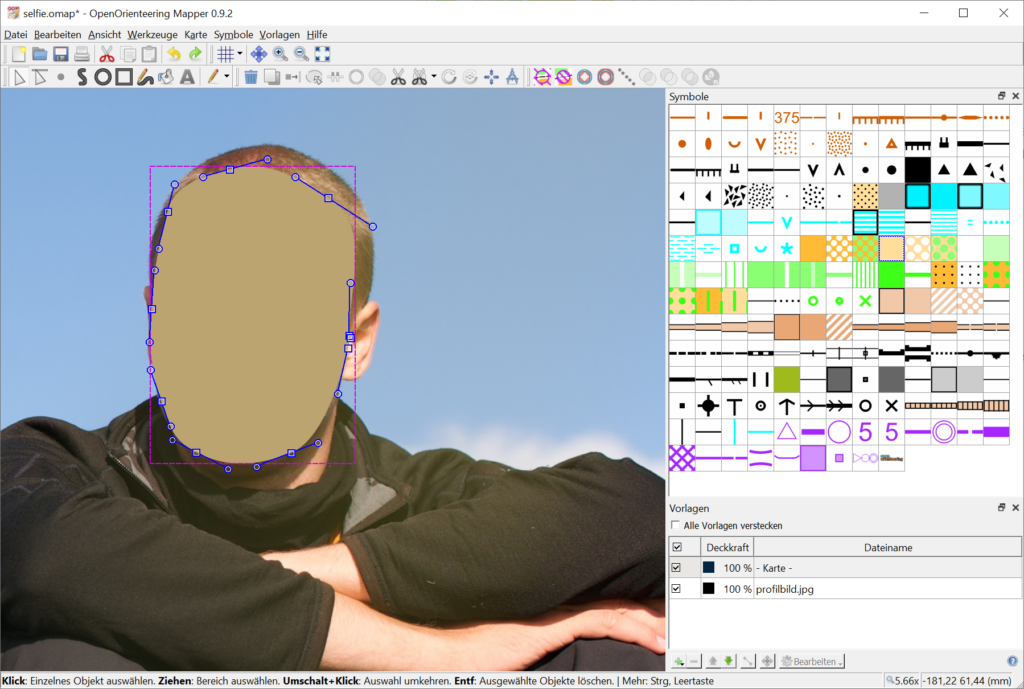
Task: Open the add template dropdown with green plus
Action: pos(678,661)
